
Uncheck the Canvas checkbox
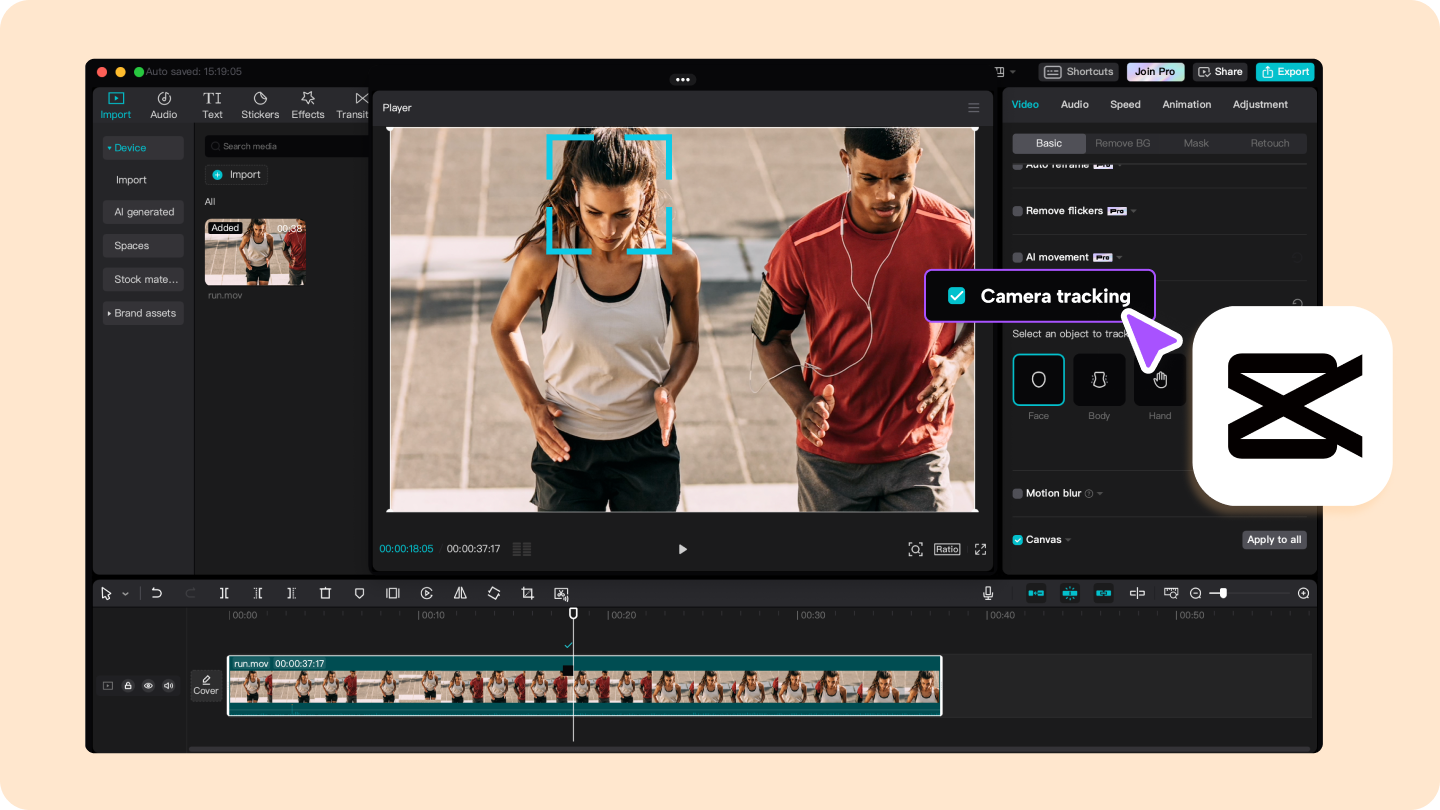pos(1018,540)
